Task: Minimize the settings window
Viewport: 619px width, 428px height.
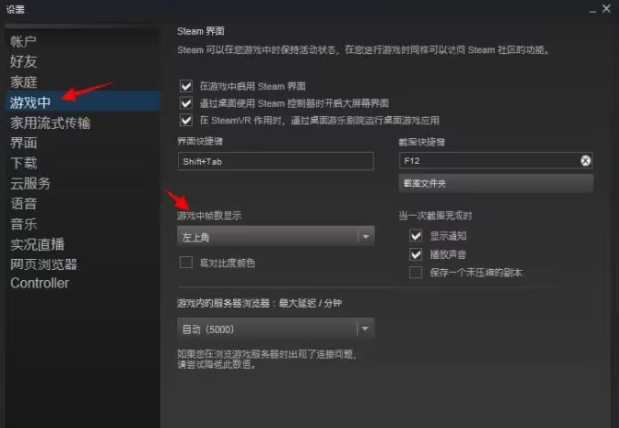Action: coord(592,9)
